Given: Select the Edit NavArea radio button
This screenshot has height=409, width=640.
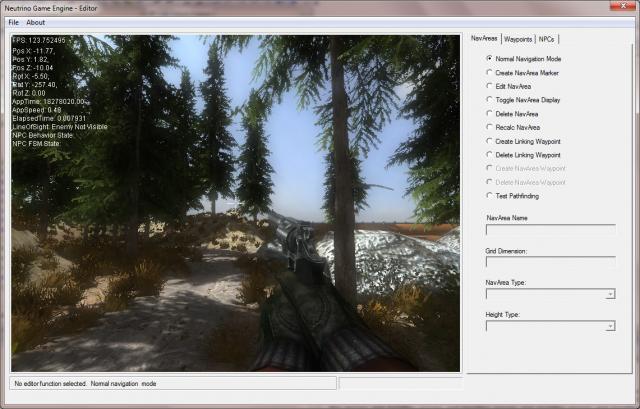Looking at the screenshot, I should [489, 87].
